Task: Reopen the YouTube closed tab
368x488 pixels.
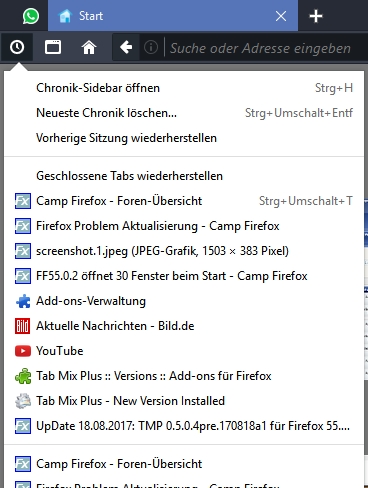Action: pyautogui.click(x=184, y=351)
